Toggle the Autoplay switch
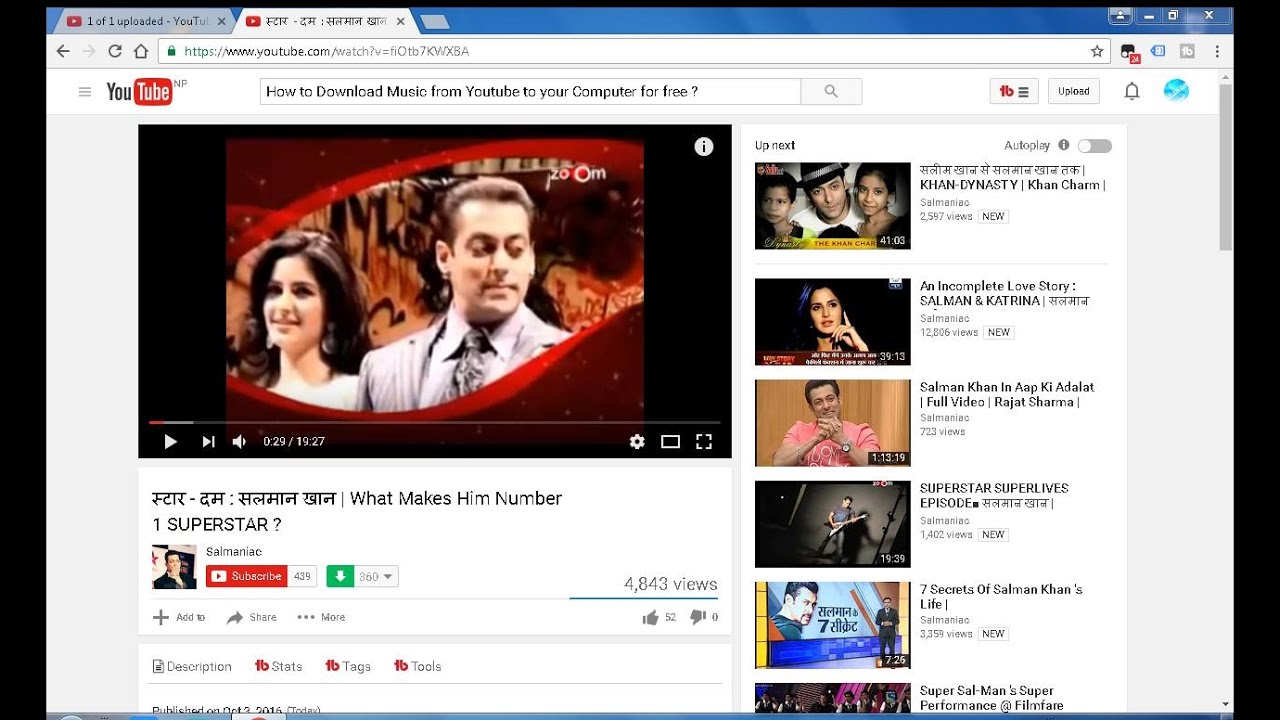Screen dimensions: 1280x720 tap(1095, 146)
